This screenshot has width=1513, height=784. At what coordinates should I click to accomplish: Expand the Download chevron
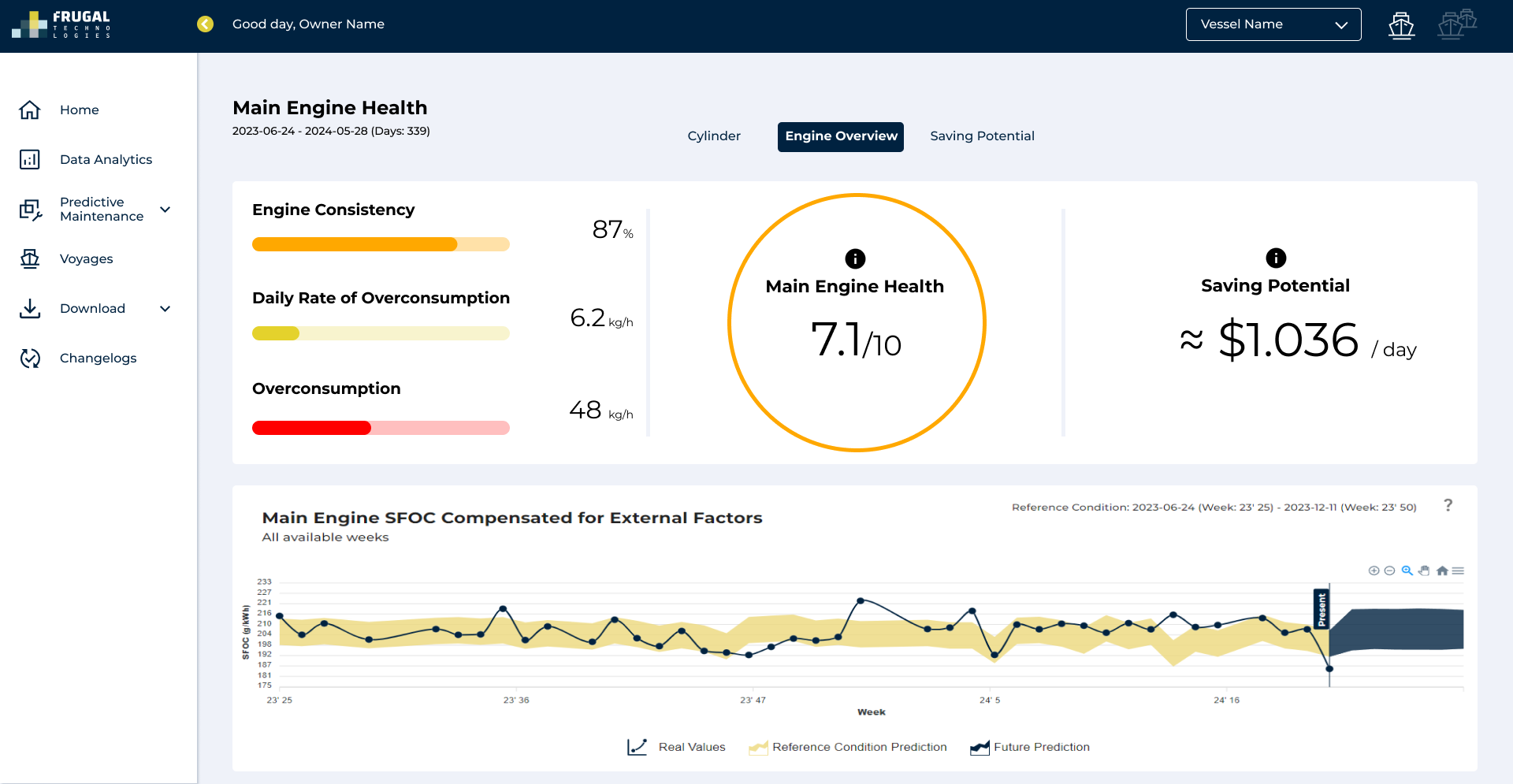(165, 309)
